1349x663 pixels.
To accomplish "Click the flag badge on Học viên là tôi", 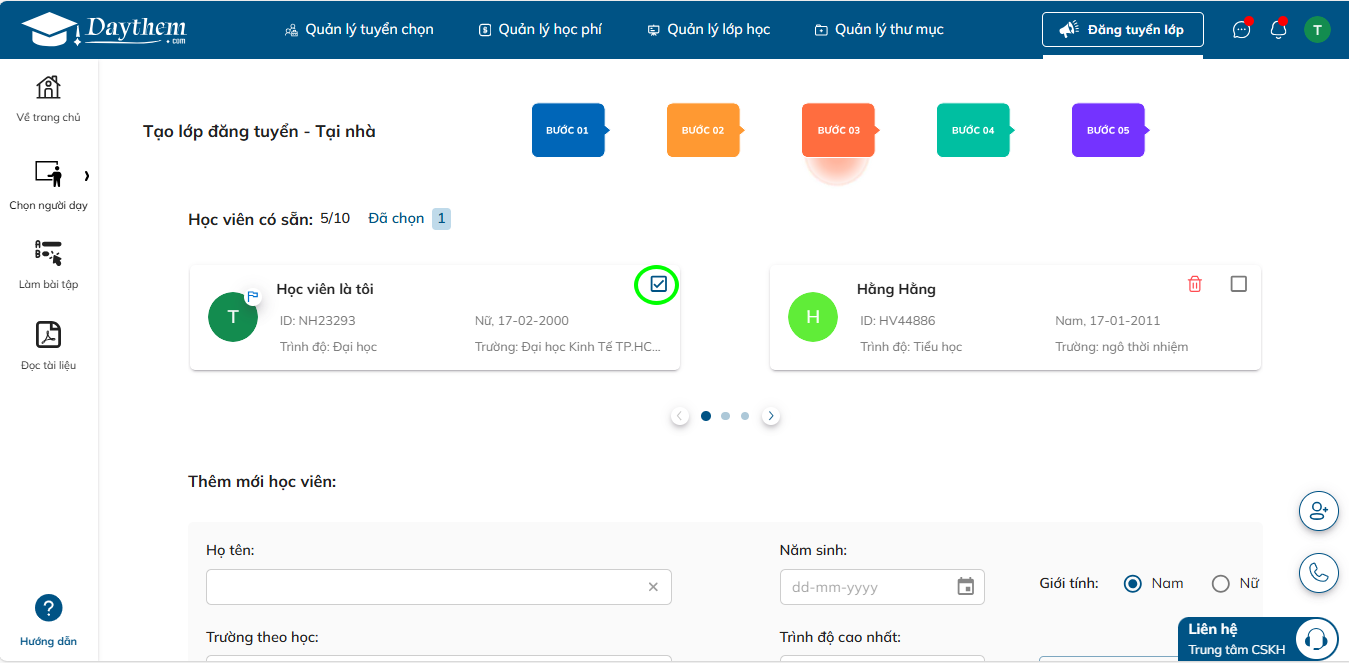I will [x=253, y=296].
